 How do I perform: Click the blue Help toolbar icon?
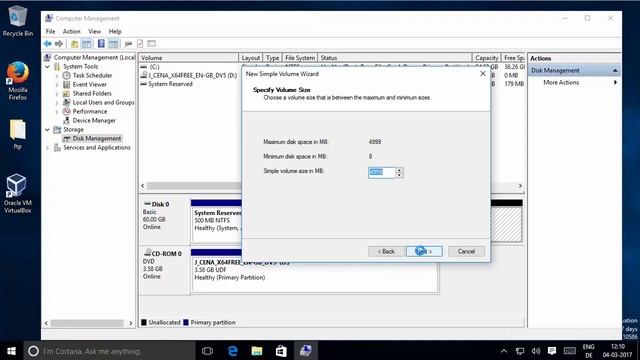click(101, 44)
